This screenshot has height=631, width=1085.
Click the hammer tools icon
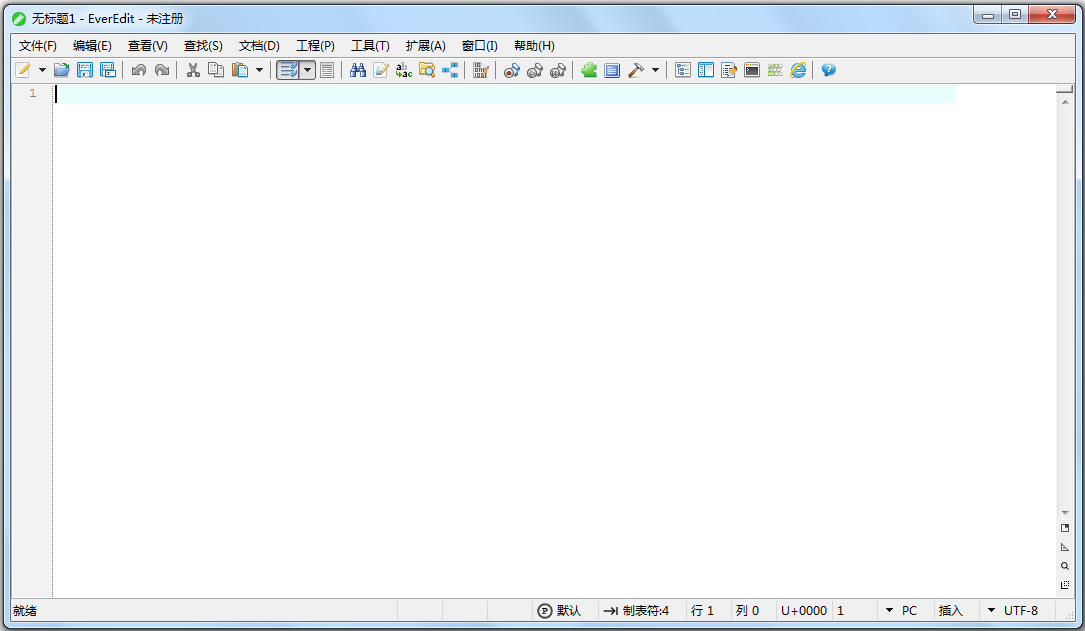(x=635, y=70)
